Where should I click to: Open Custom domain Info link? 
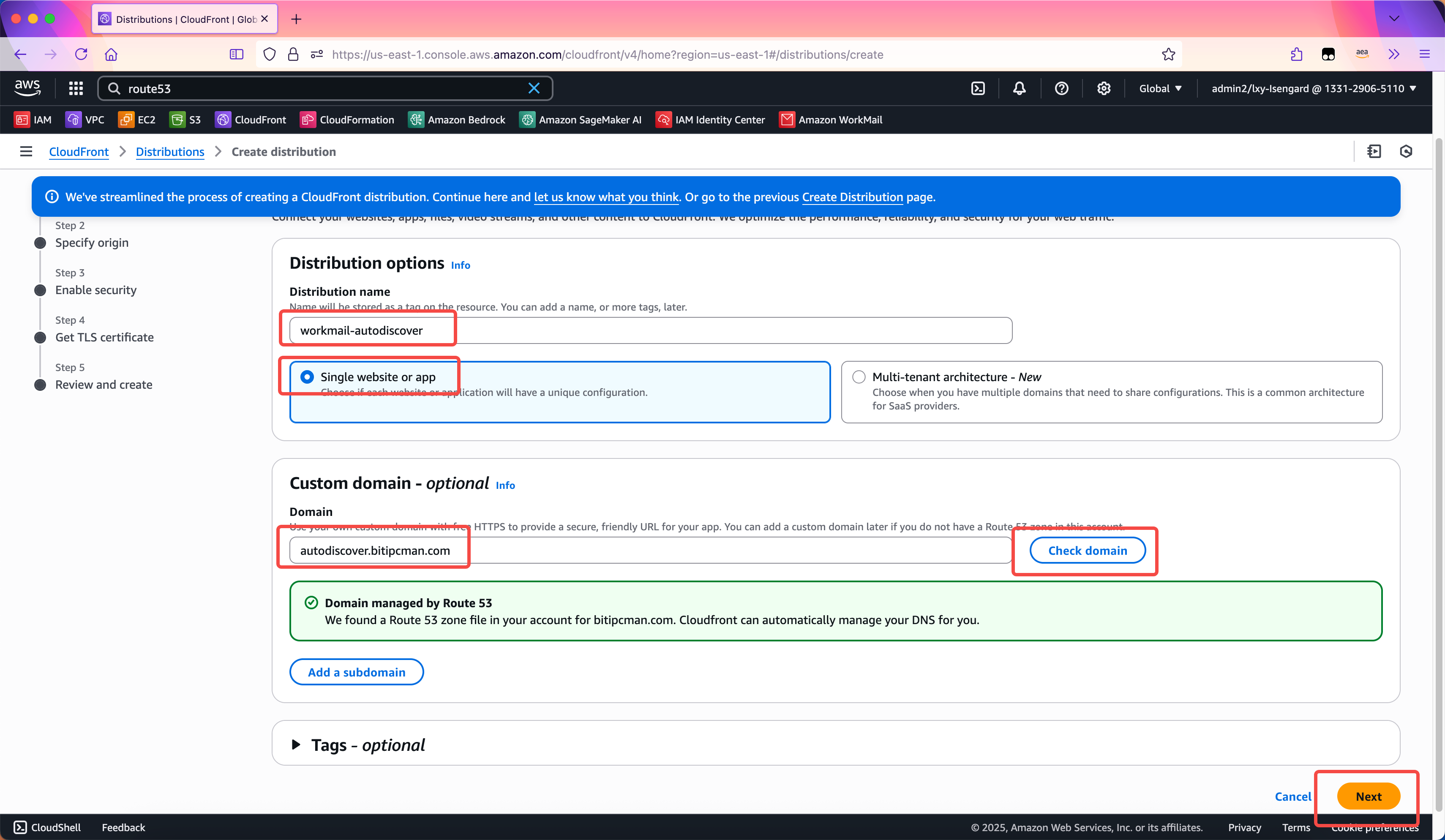(505, 485)
